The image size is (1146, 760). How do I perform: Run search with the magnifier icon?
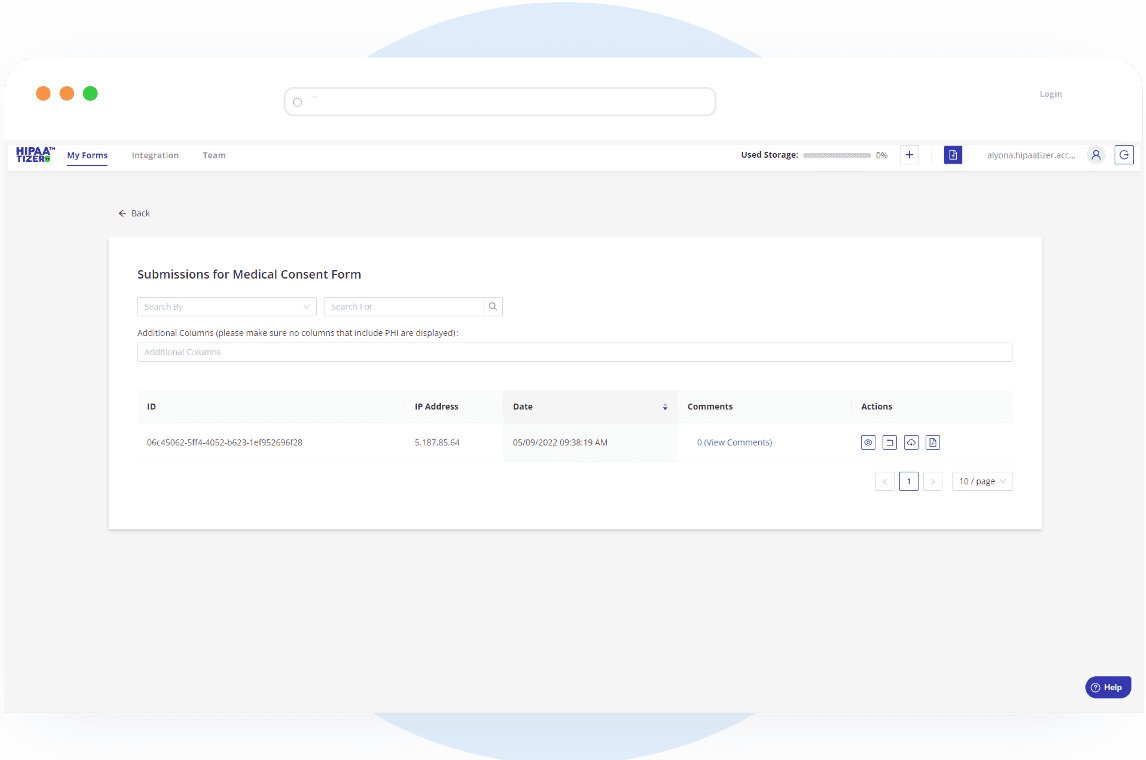[492, 306]
